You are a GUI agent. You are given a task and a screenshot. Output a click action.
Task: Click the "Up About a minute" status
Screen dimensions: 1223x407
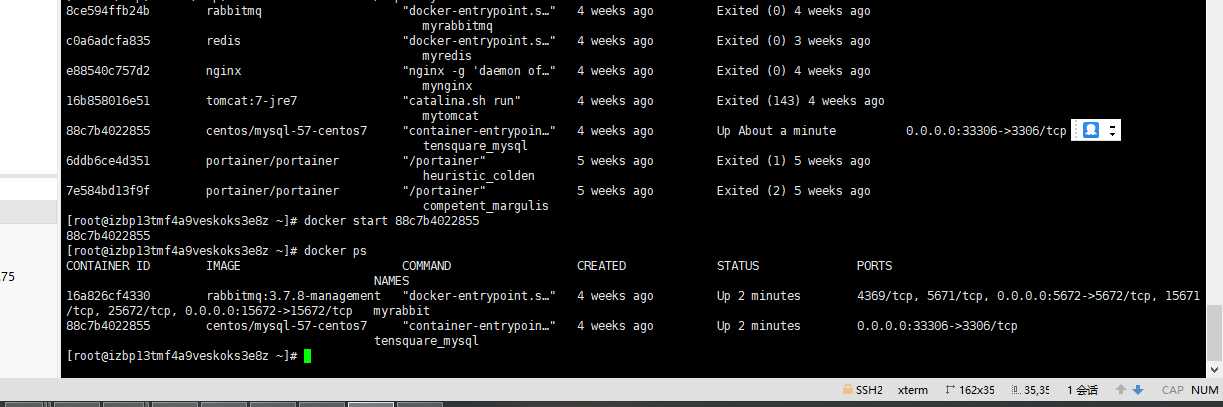pos(776,131)
